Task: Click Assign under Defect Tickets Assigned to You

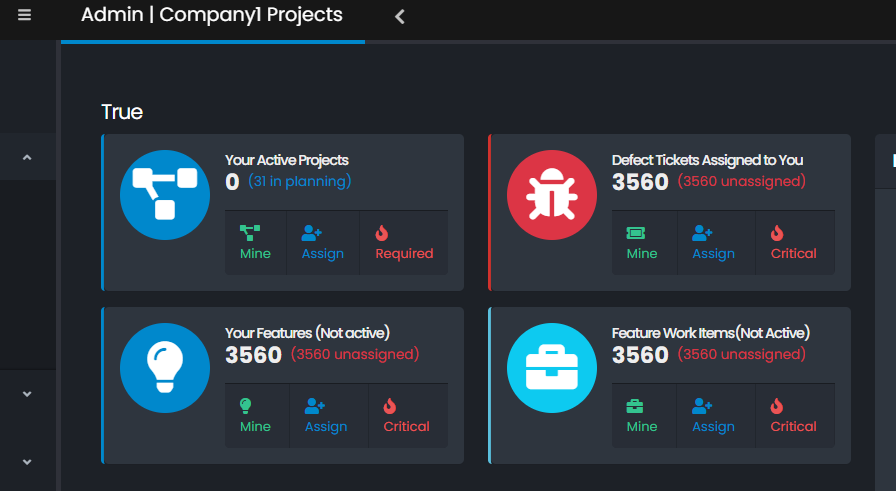Action: [x=713, y=243]
